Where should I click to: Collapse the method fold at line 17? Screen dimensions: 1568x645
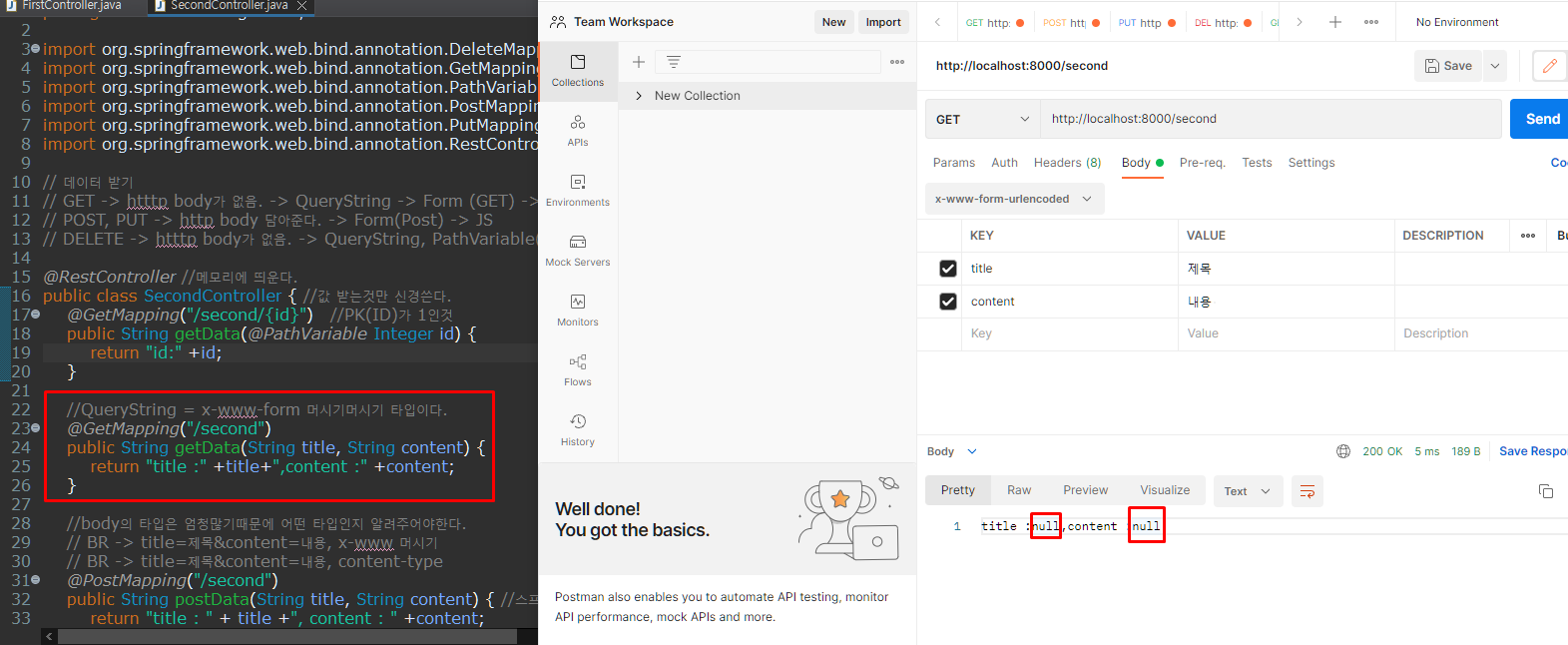click(x=36, y=314)
